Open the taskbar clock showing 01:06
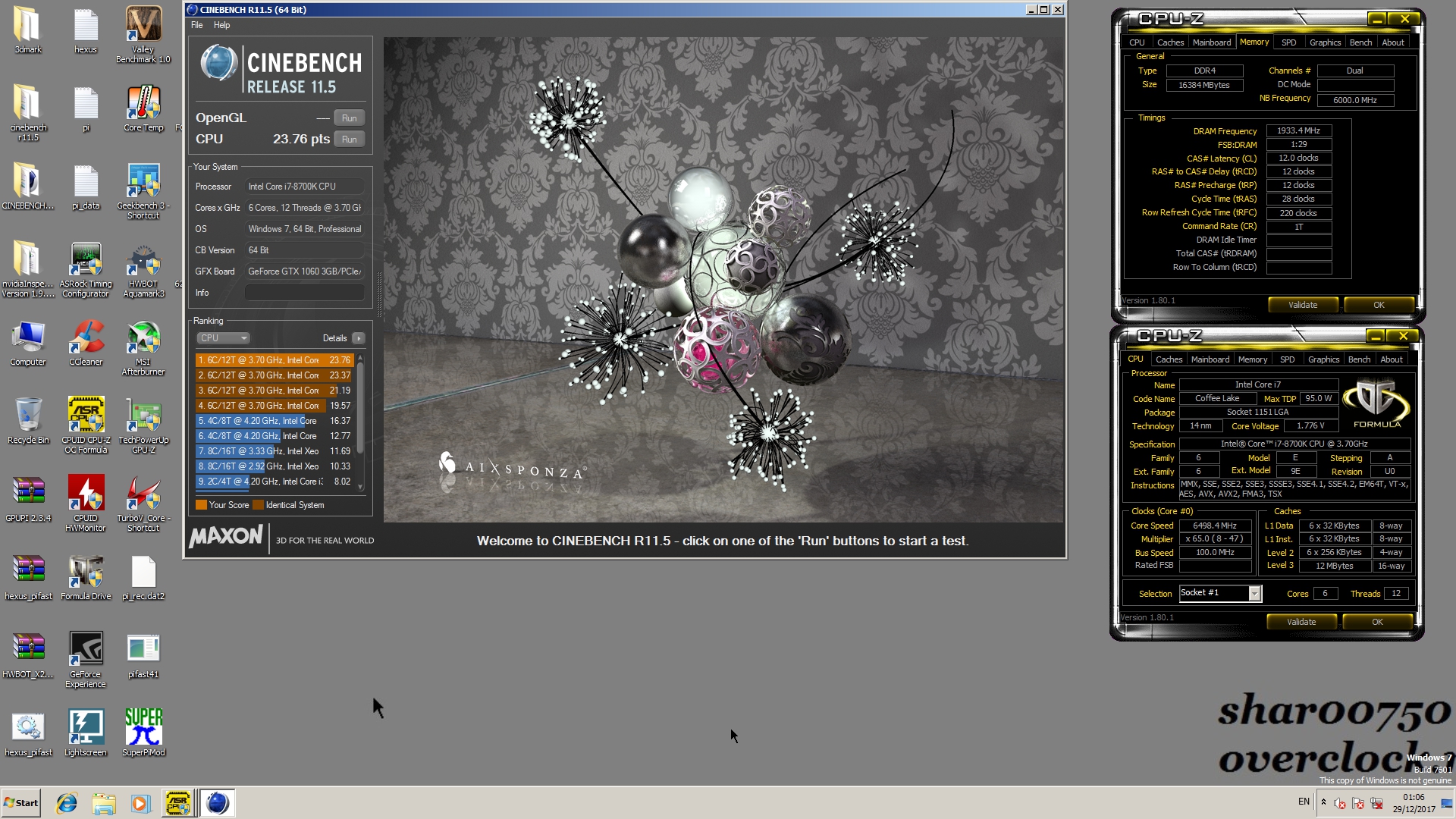 pyautogui.click(x=1414, y=803)
